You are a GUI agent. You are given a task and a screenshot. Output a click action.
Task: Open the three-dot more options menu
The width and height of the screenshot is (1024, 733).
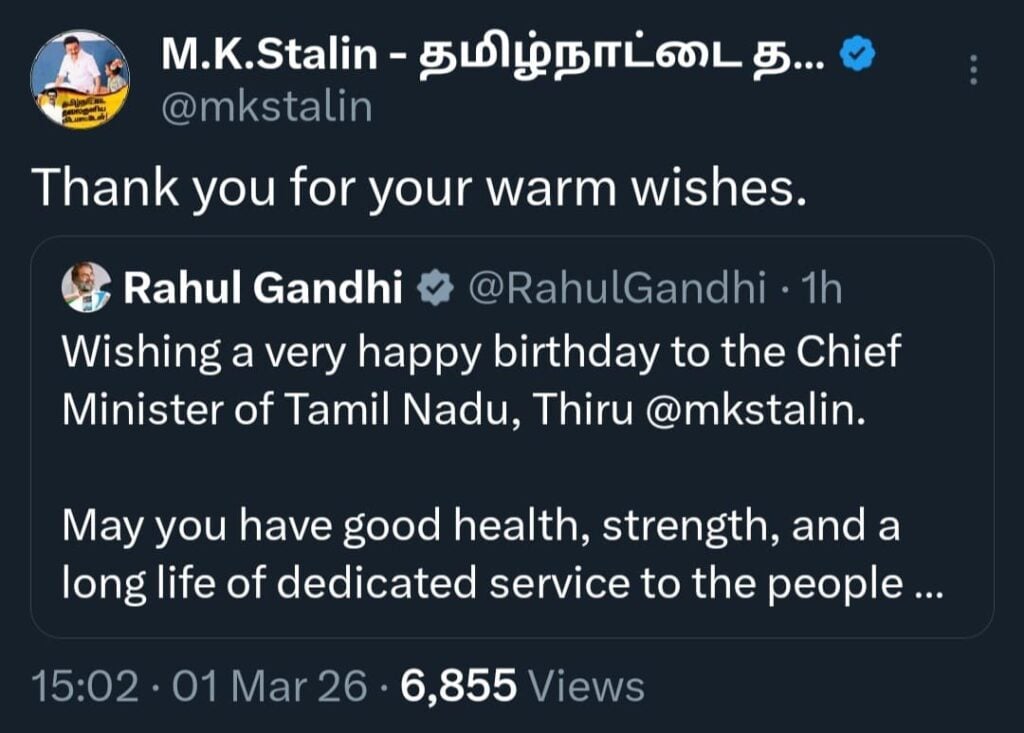[975, 69]
